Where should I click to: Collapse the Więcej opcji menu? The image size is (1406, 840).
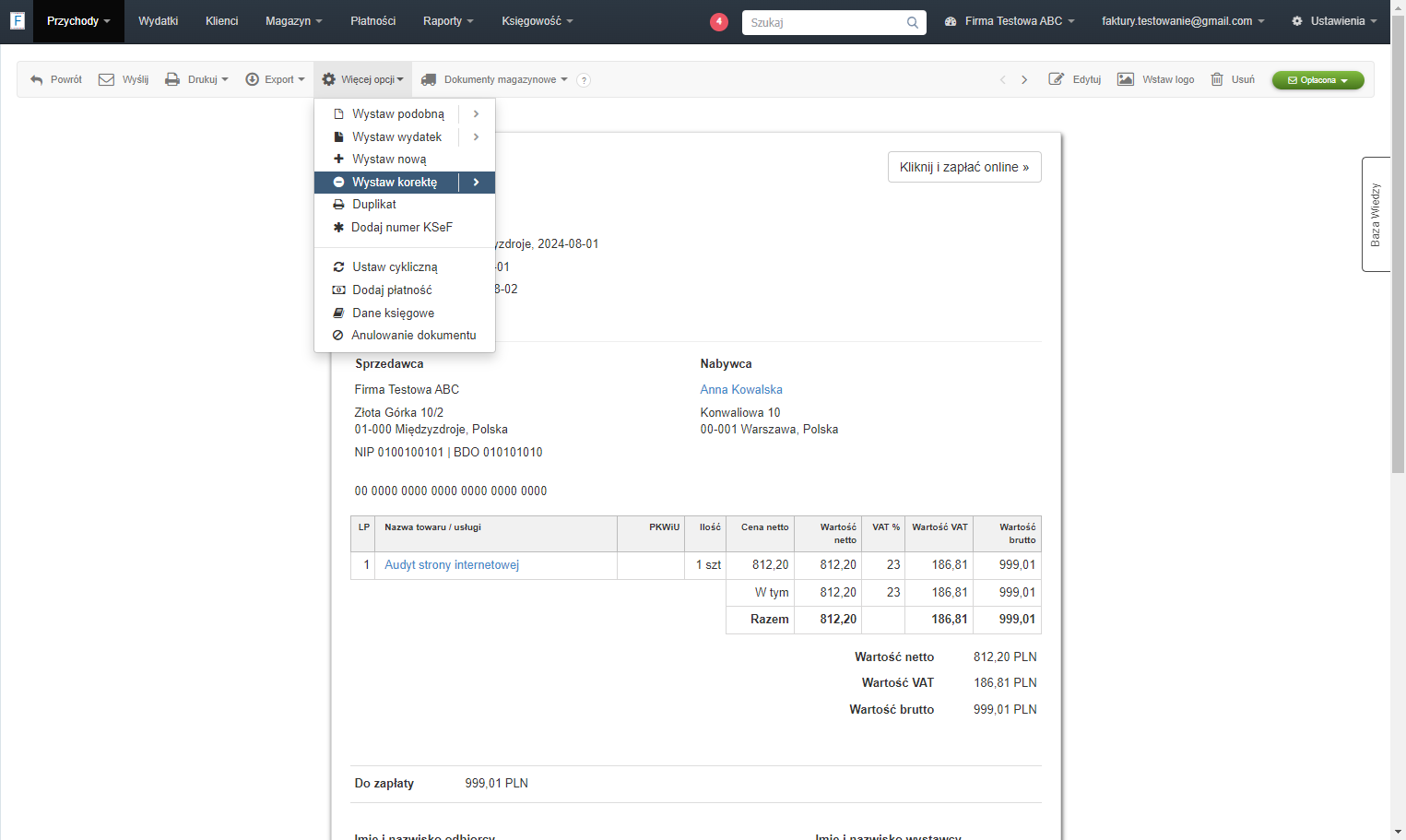[362, 79]
